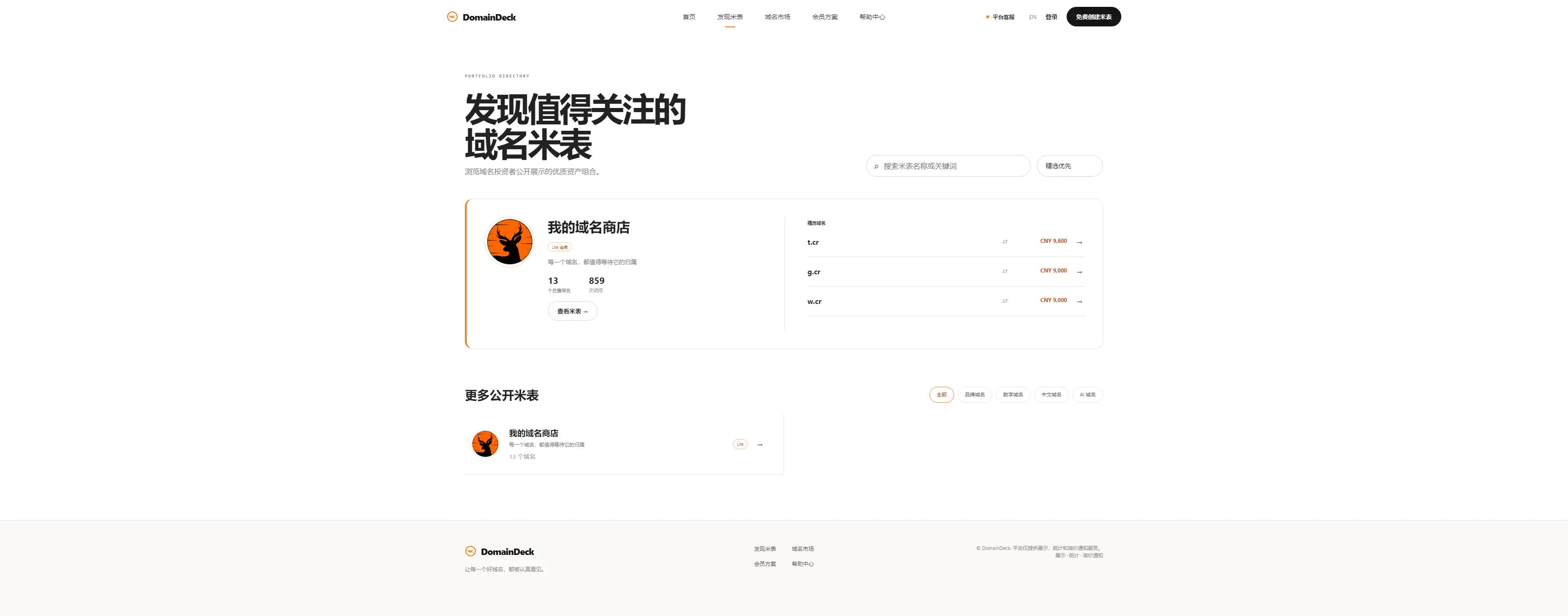Select the AI 域名 filter chip

[1087, 395]
